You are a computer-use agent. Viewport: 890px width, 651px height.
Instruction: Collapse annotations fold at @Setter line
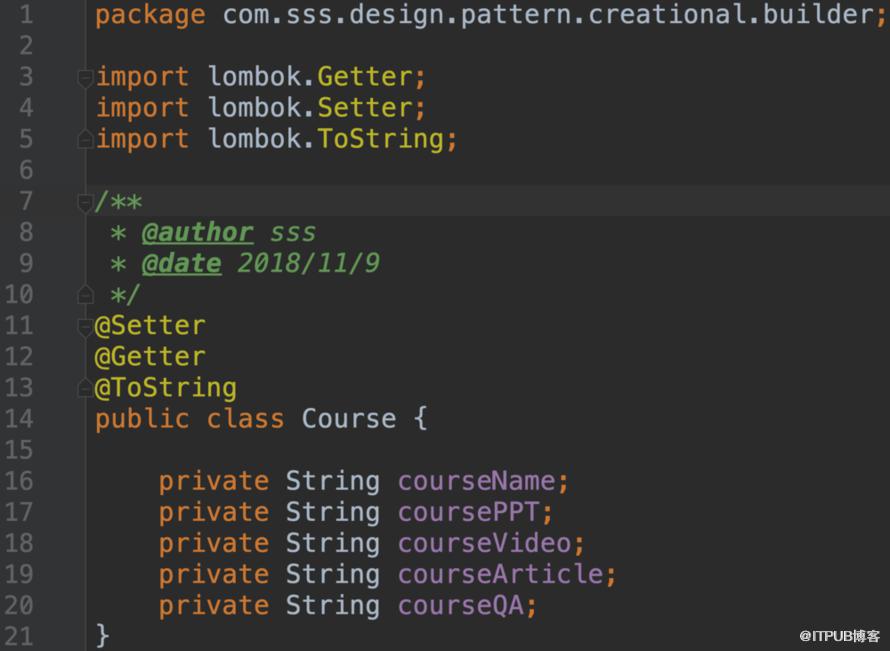pyautogui.click(x=85, y=327)
